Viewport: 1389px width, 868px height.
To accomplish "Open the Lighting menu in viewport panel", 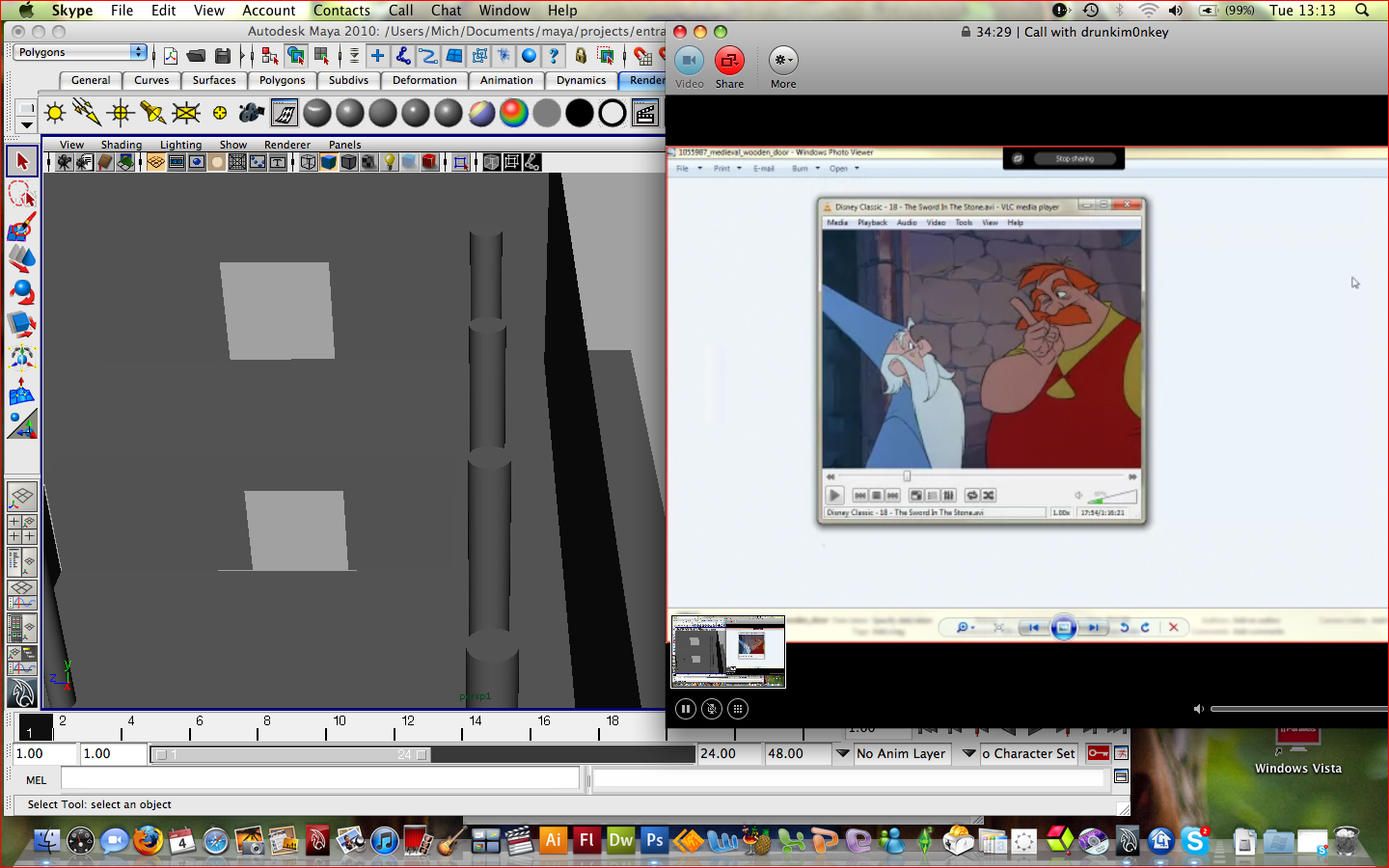I will pos(180,145).
